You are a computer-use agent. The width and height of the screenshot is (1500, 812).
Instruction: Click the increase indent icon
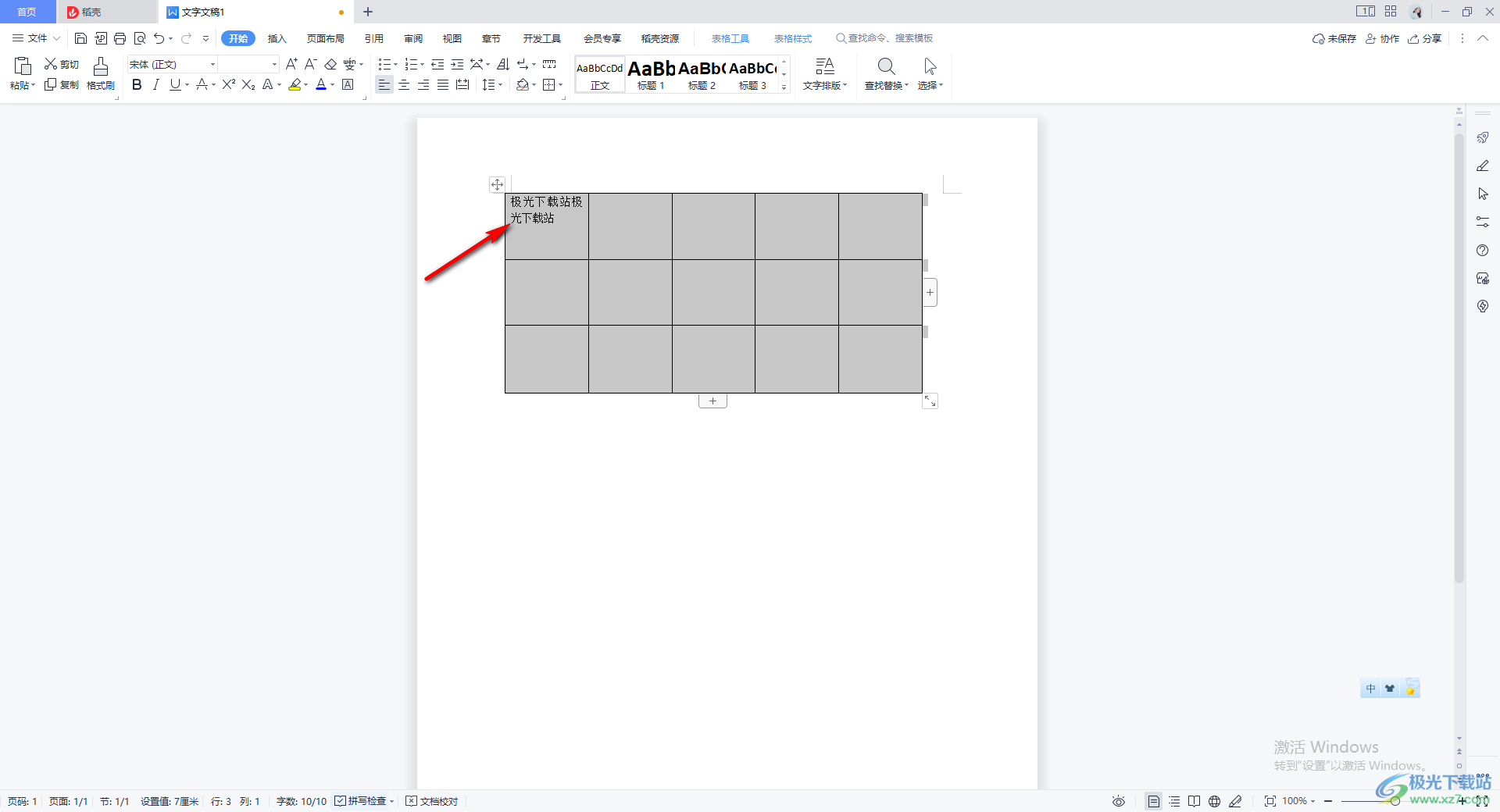click(457, 64)
